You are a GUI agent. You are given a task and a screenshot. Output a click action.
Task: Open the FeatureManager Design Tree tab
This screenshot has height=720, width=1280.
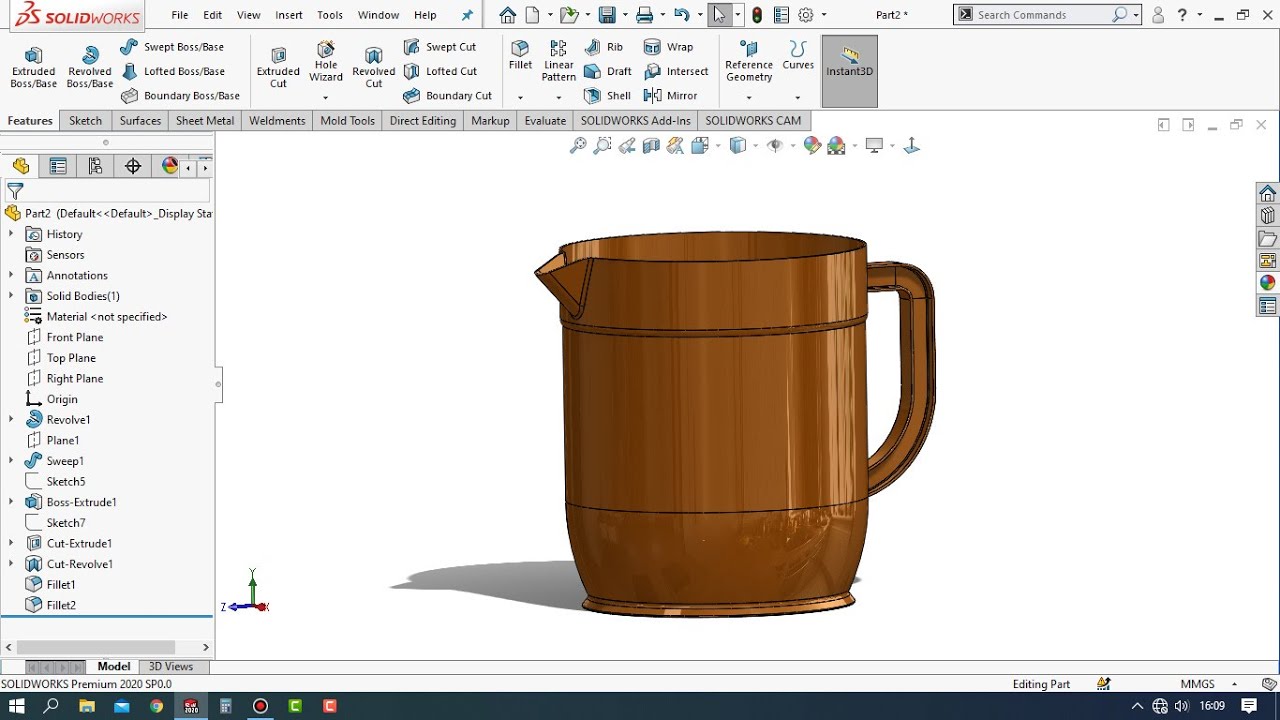[21, 166]
